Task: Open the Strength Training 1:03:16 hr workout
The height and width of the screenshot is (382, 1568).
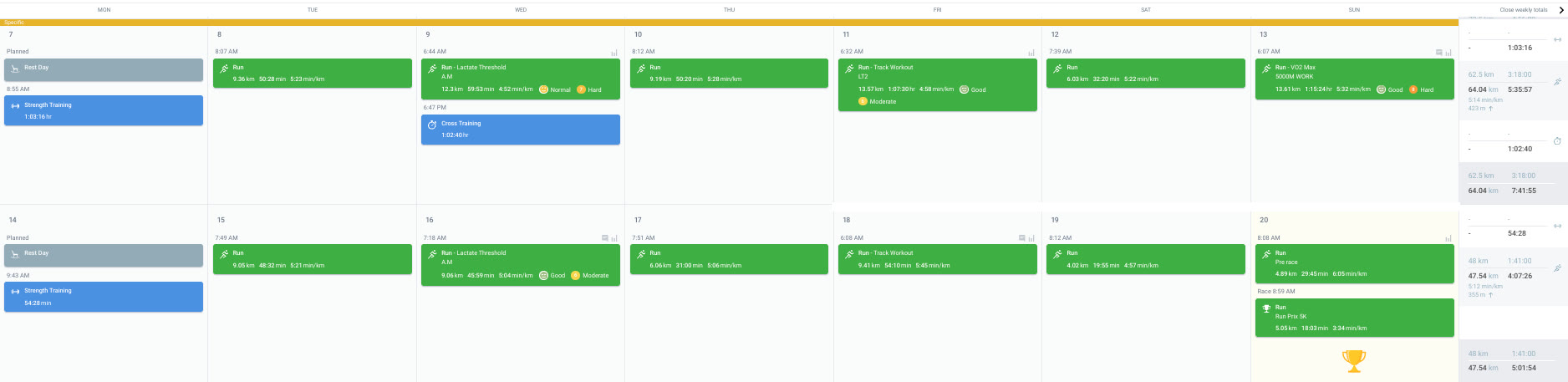Action: 104,110
